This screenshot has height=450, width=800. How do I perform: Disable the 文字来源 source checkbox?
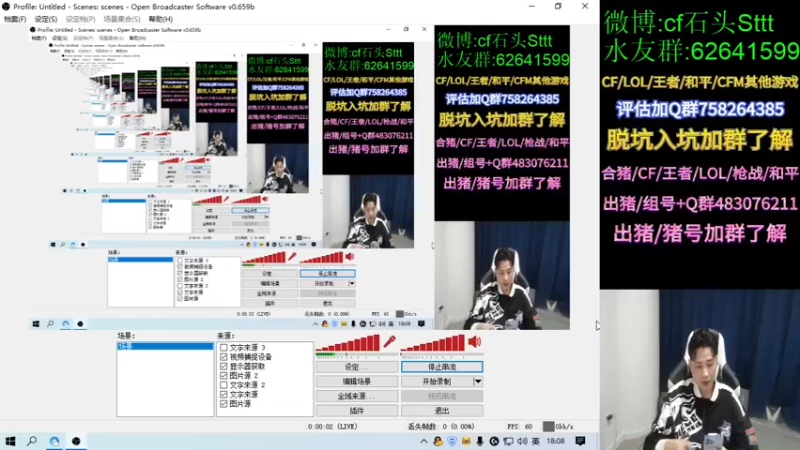(x=223, y=394)
